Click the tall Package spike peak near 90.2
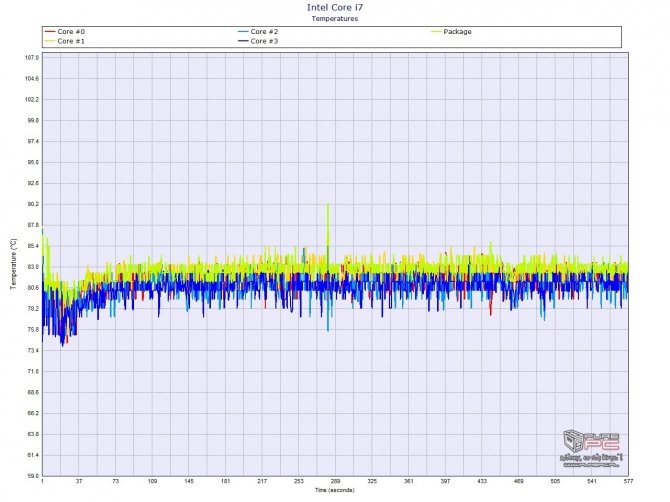The width and height of the screenshot is (670, 502). 328,205
